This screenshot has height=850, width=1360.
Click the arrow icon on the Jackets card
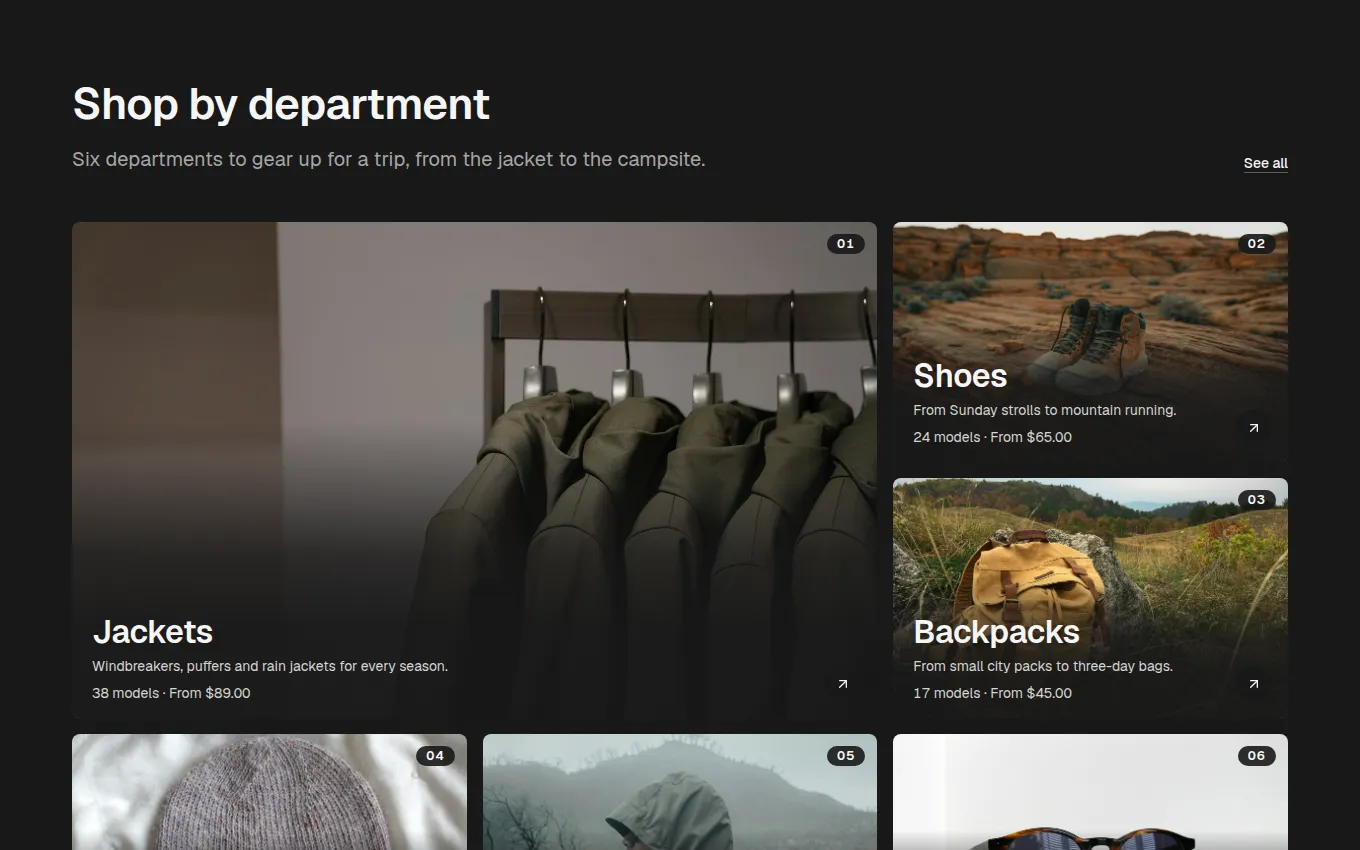point(842,684)
